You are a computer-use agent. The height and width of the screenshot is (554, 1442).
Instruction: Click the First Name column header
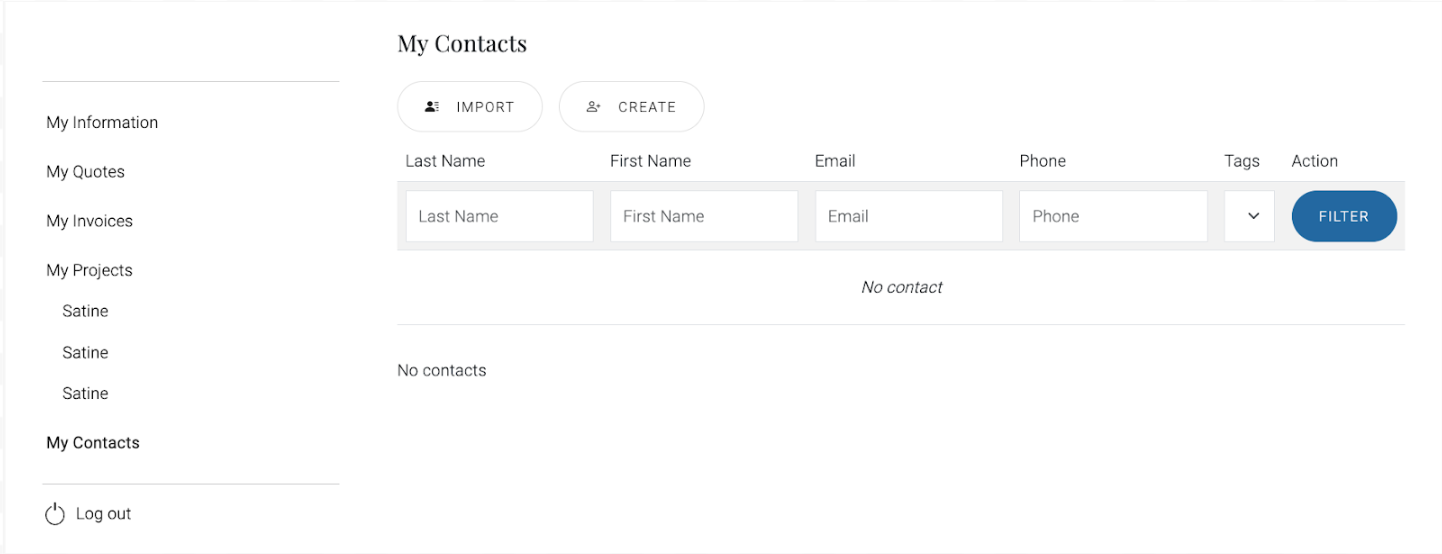[x=650, y=161]
